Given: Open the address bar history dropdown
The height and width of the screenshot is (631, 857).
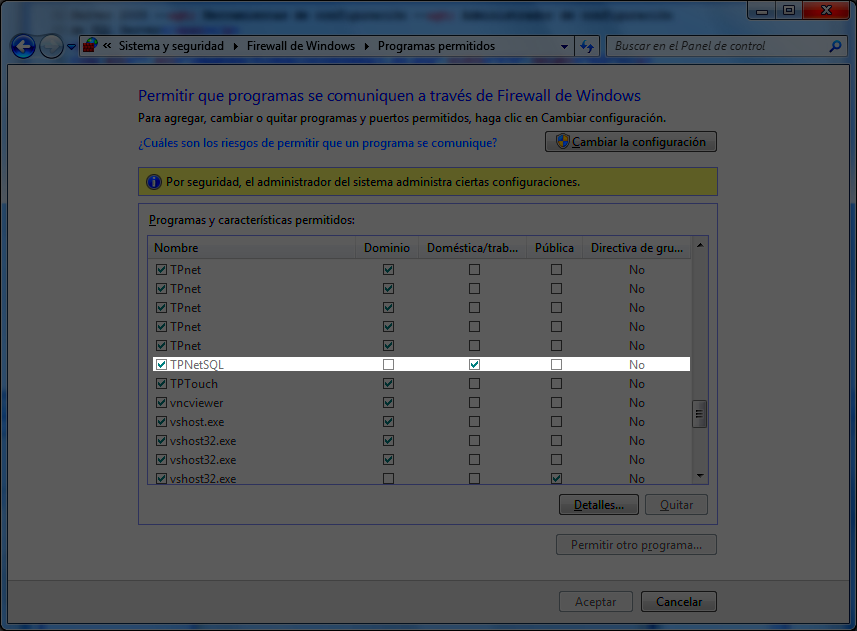Looking at the screenshot, I should click(x=565, y=46).
